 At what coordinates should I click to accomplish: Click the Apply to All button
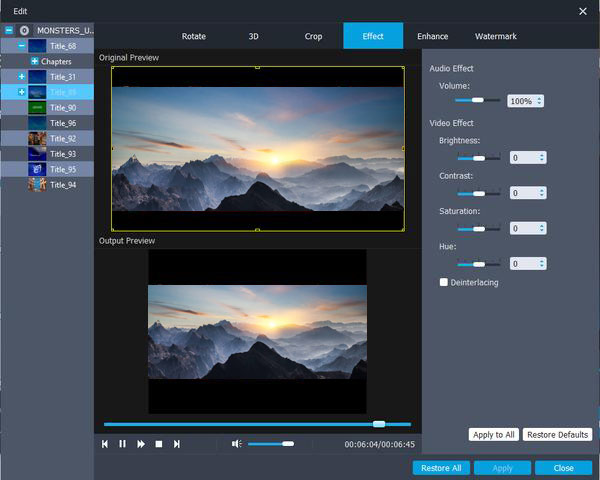[494, 434]
